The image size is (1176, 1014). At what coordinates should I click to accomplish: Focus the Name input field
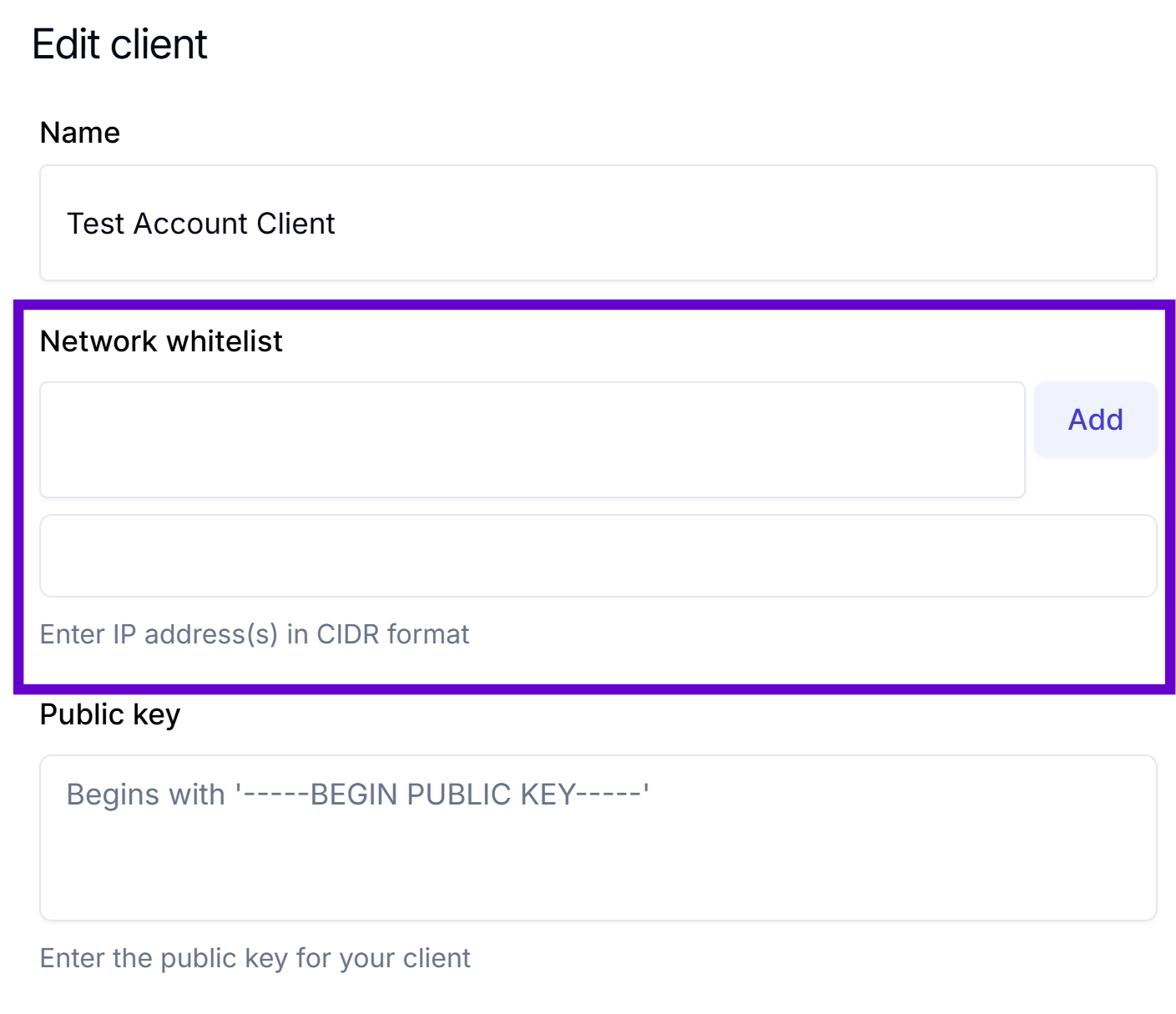click(x=598, y=223)
